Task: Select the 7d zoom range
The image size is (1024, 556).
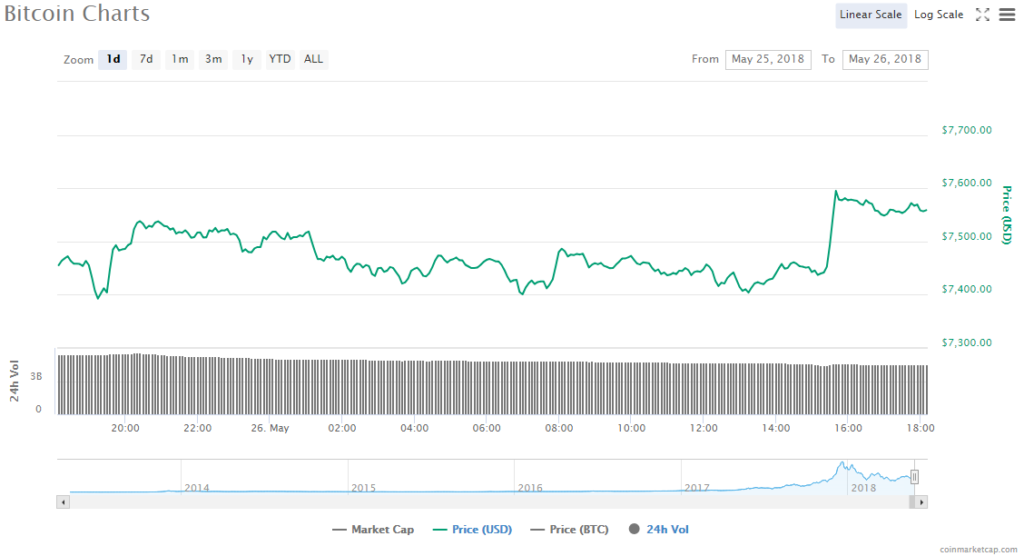Action: pos(146,59)
